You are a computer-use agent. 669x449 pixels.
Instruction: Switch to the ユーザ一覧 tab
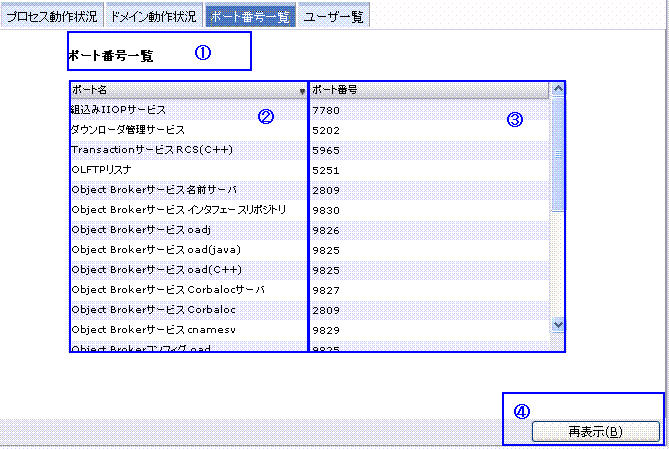334,16
